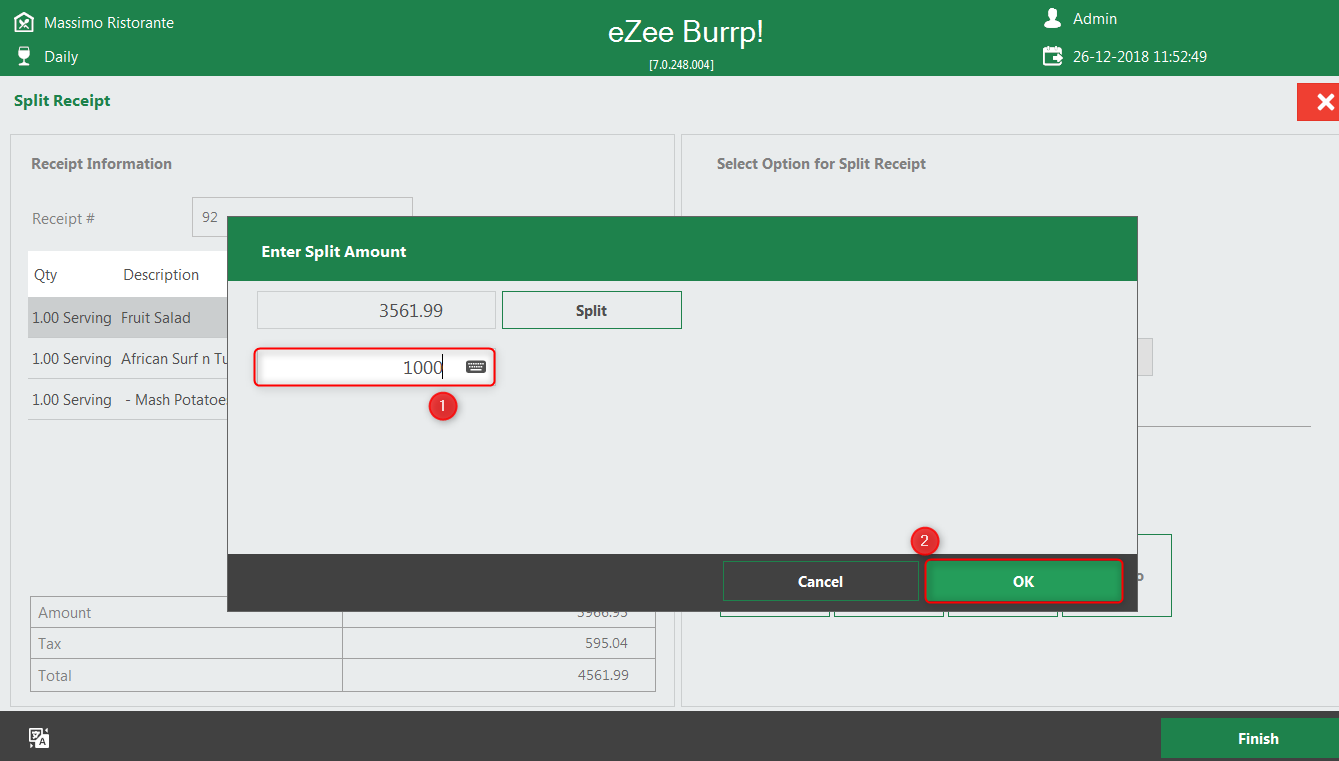The width and height of the screenshot is (1339, 761).
Task: Click the Tax value 595.04
Action: pos(607,643)
